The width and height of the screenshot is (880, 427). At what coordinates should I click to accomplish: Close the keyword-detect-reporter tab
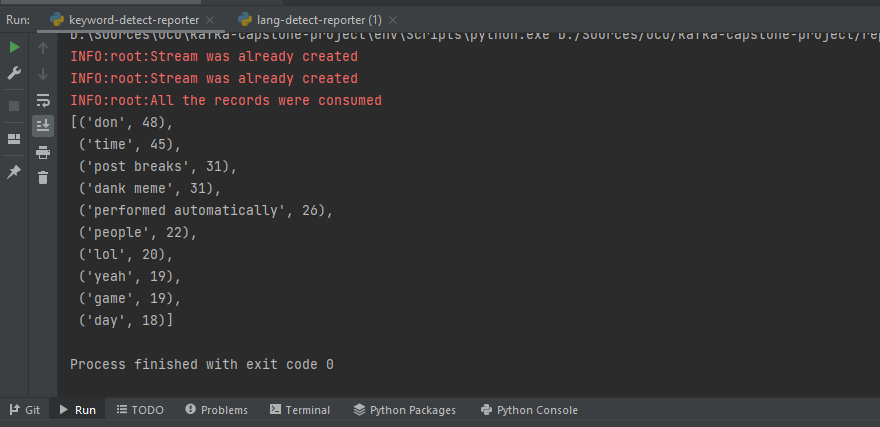pos(210,20)
